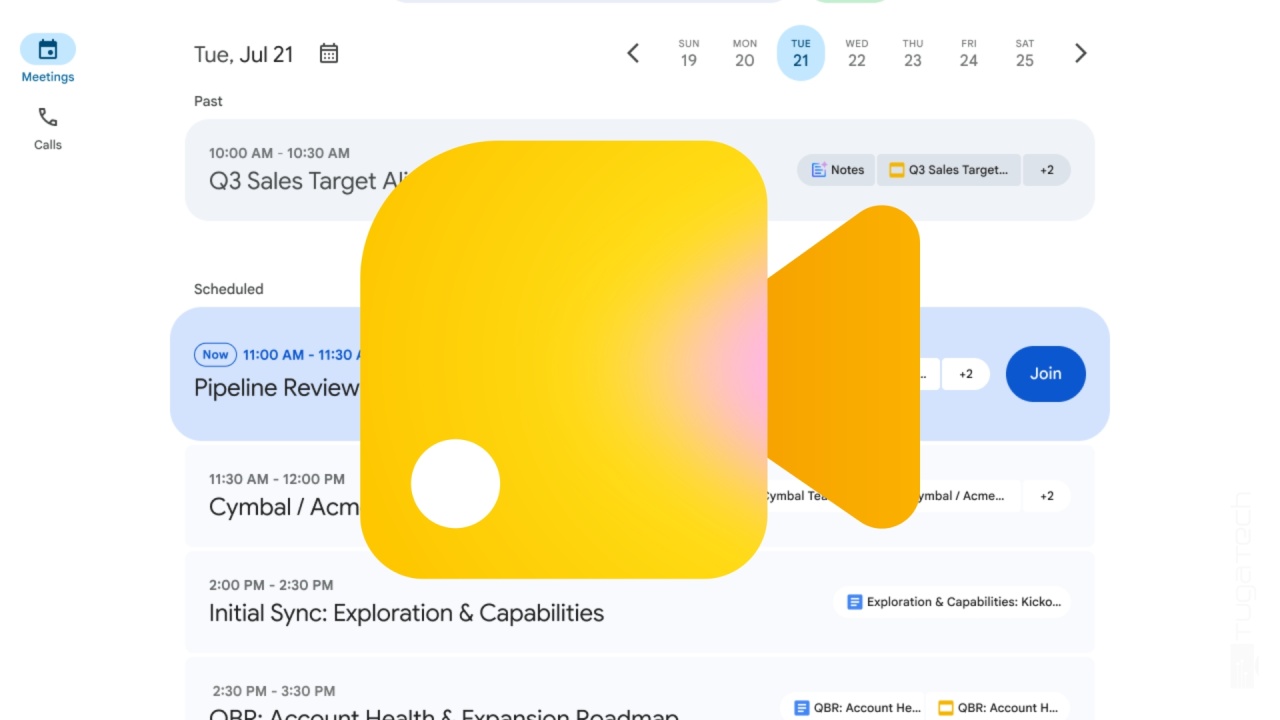This screenshot has height=720, width=1280.
Task: Open the QBR: Account He... document chip
Action: pos(854,708)
